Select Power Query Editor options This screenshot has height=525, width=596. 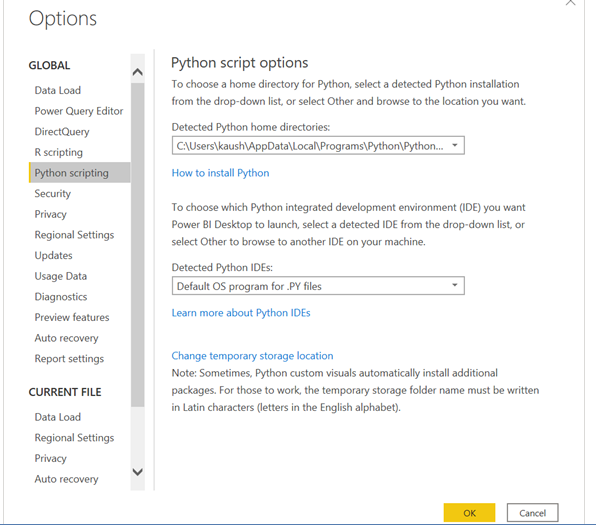click(79, 111)
